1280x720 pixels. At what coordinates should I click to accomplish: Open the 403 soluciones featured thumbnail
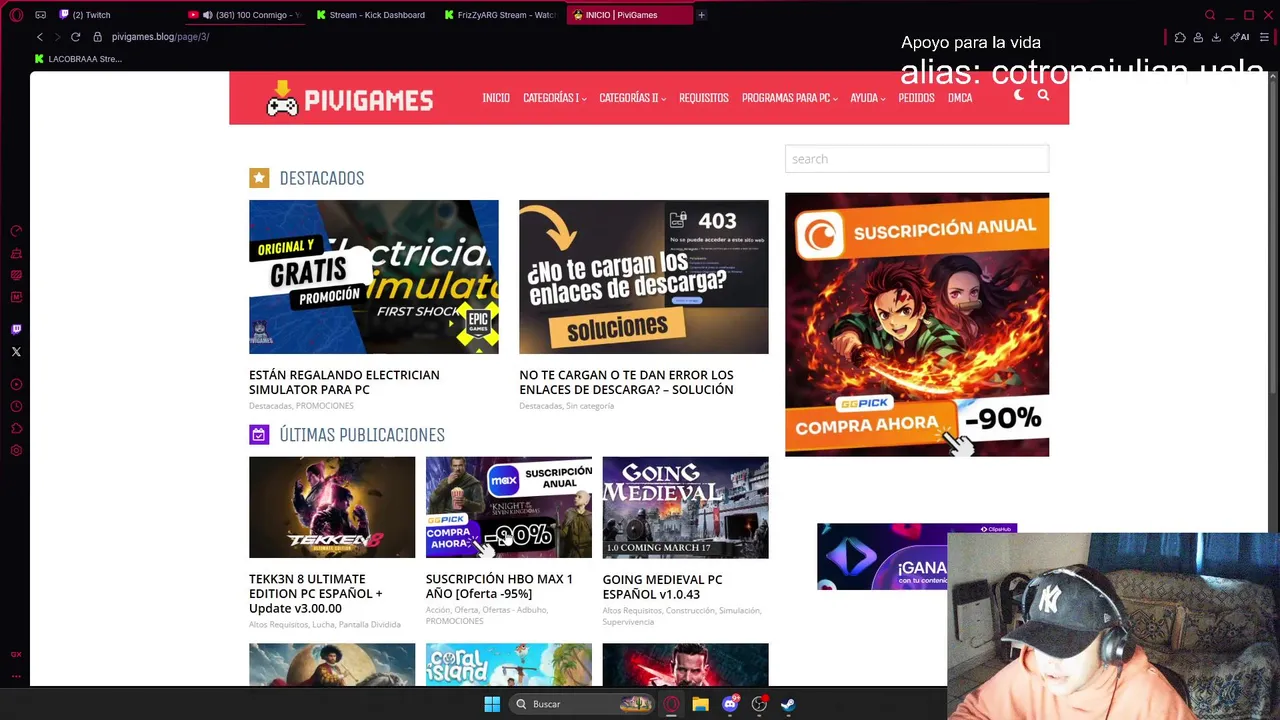[x=644, y=277]
